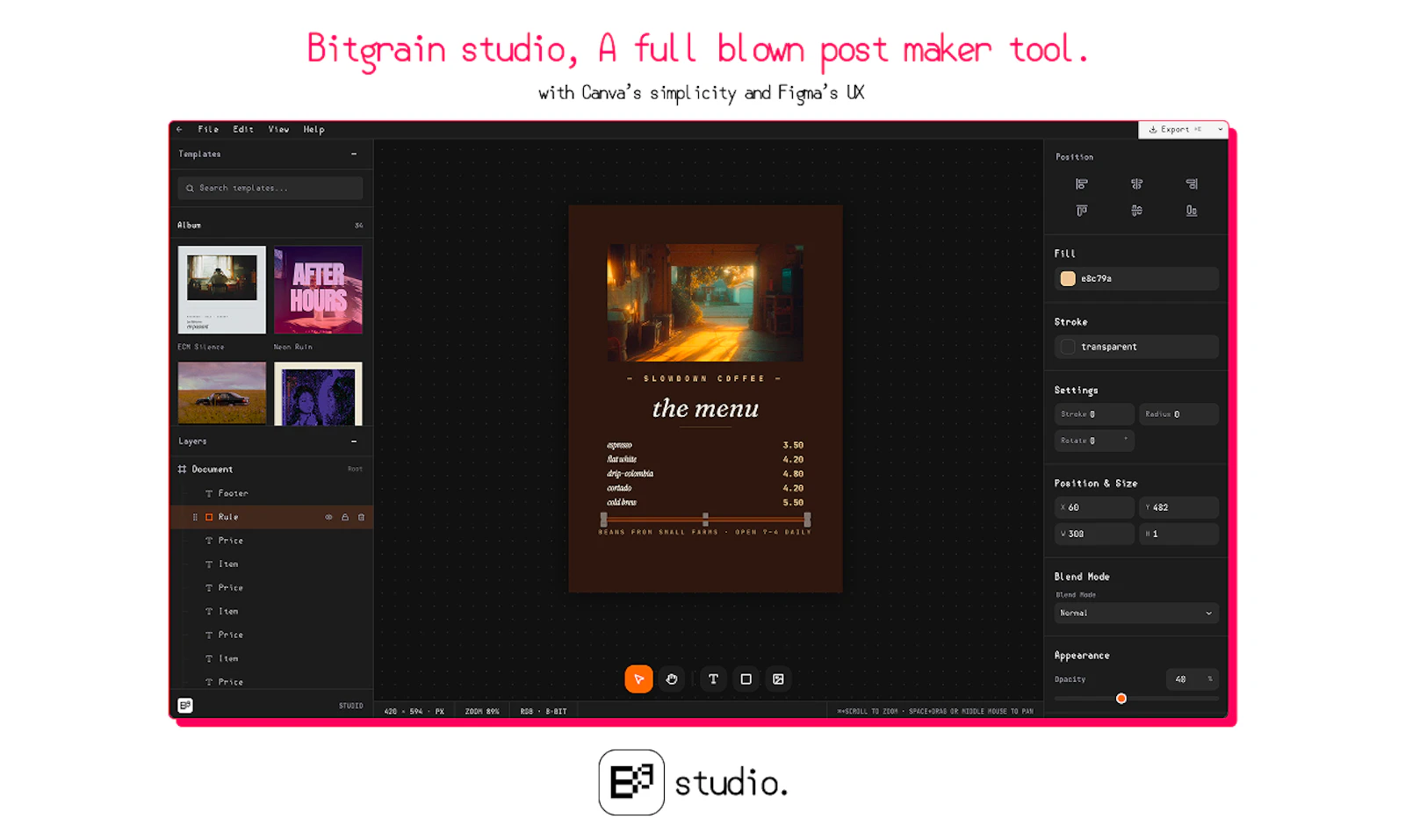
Task: Click the Opacity percentage field 48
Action: [1192, 678]
